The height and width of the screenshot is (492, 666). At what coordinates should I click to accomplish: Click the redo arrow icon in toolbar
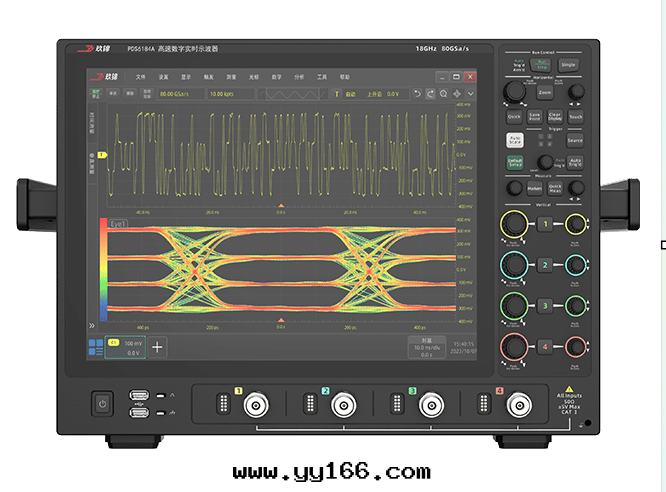[x=429, y=94]
